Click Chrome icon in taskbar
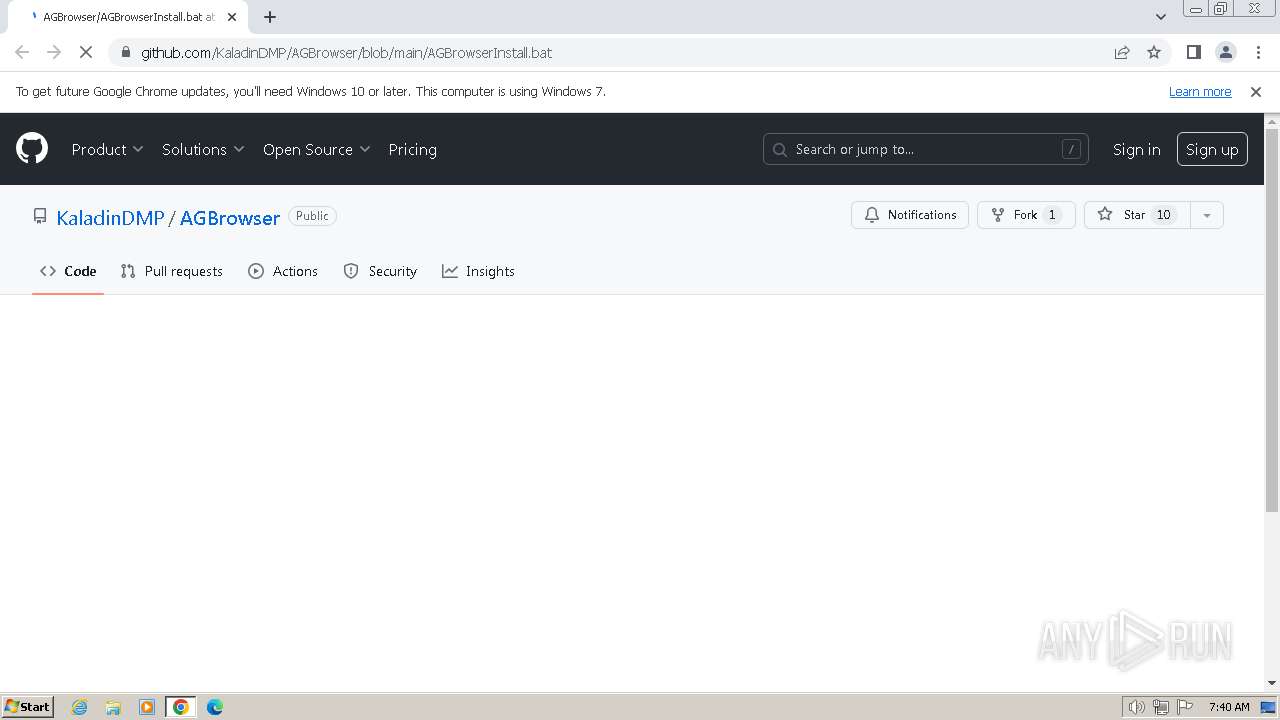This screenshot has height=720, width=1280. (181, 706)
